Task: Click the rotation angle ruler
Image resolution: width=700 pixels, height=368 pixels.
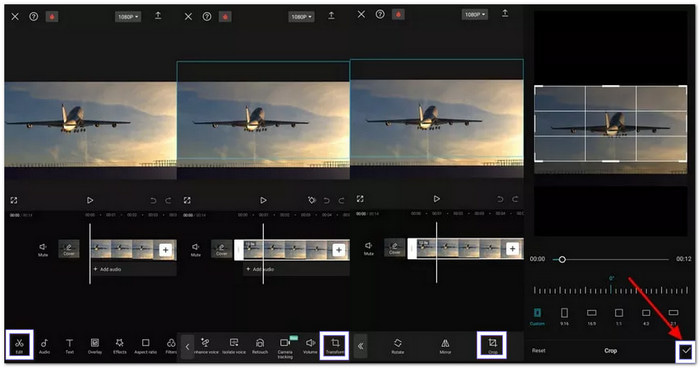Action: point(610,290)
